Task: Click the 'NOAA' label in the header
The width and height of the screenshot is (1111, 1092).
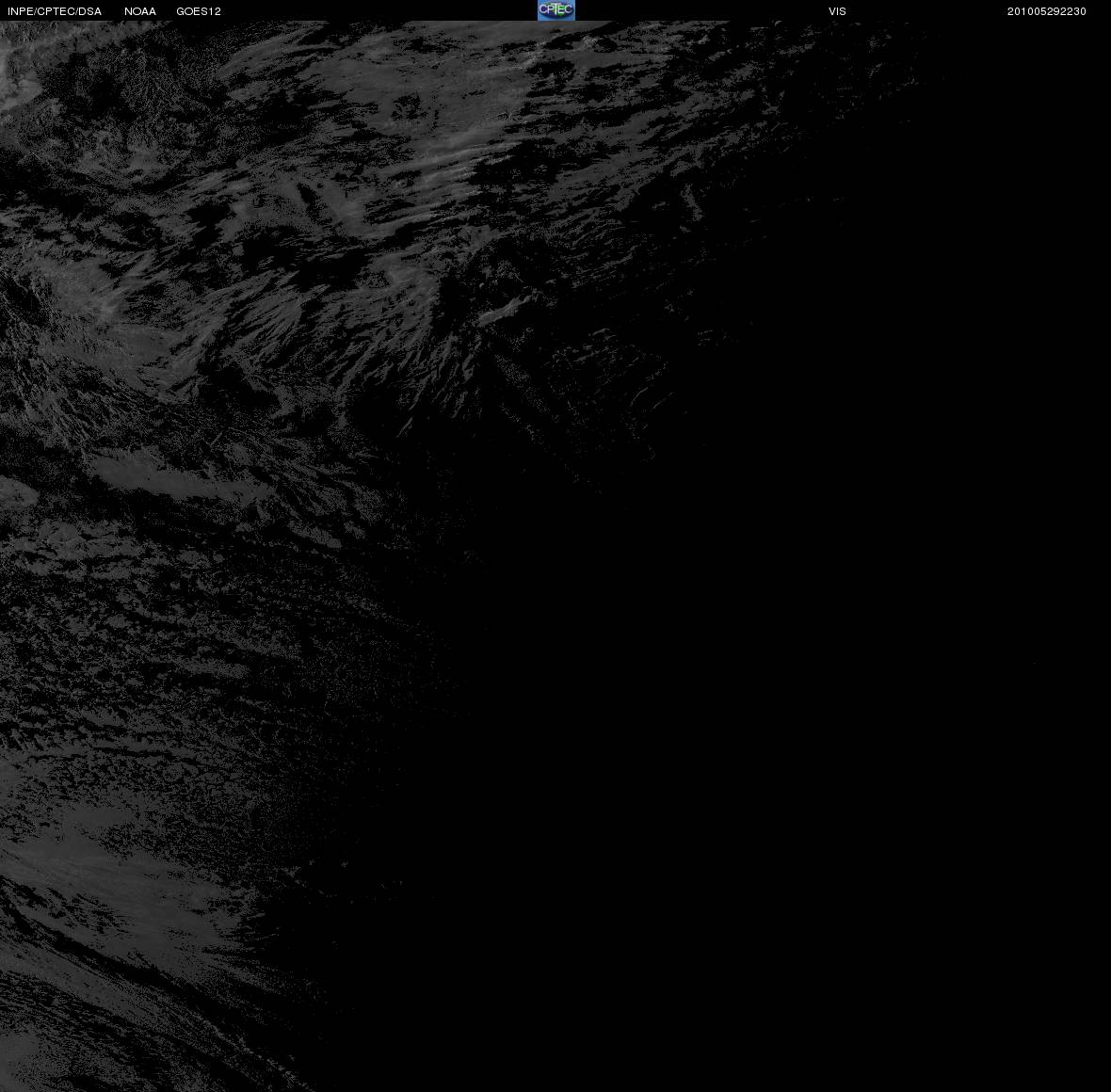Action: click(140, 11)
